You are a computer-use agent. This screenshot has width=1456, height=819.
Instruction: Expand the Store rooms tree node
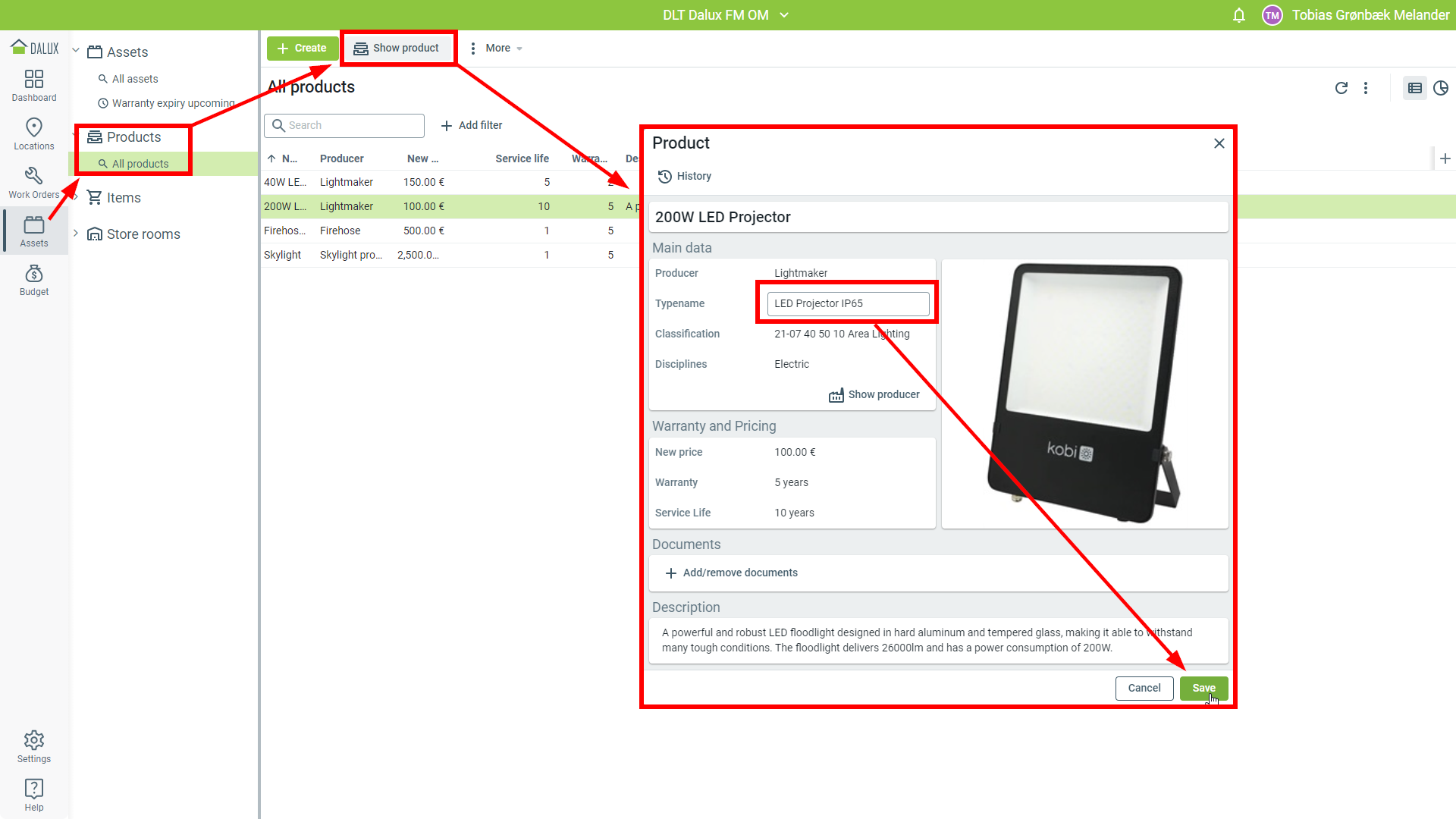[76, 234]
